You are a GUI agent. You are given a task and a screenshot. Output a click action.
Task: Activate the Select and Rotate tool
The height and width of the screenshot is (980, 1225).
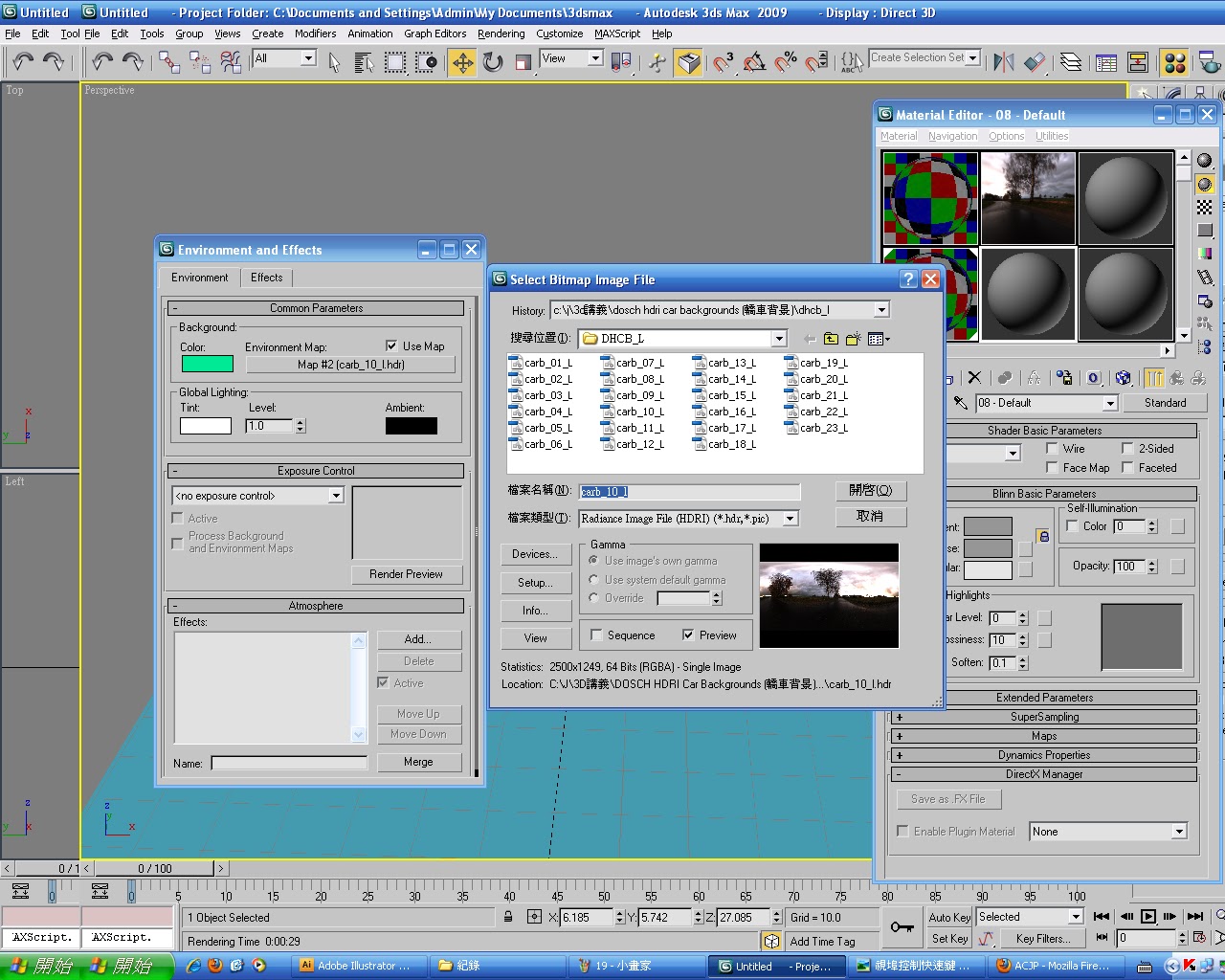[x=493, y=62]
